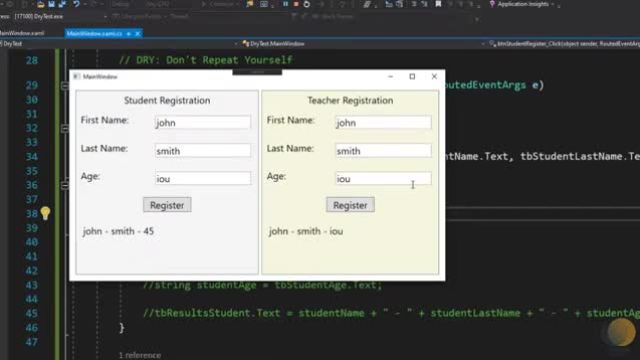Click the Teacher Age input field
Screen dimensions: 640x360
(383, 178)
